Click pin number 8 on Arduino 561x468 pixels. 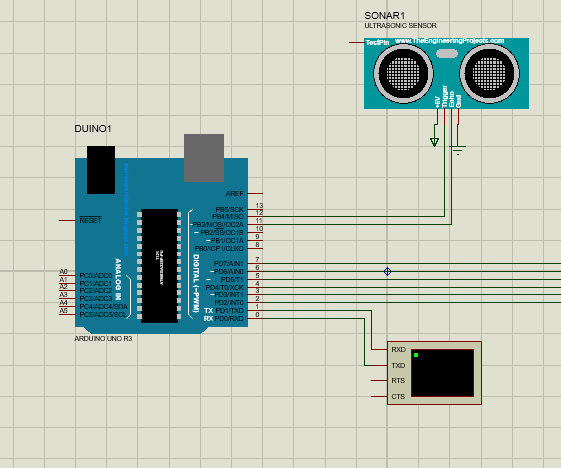tap(257, 245)
